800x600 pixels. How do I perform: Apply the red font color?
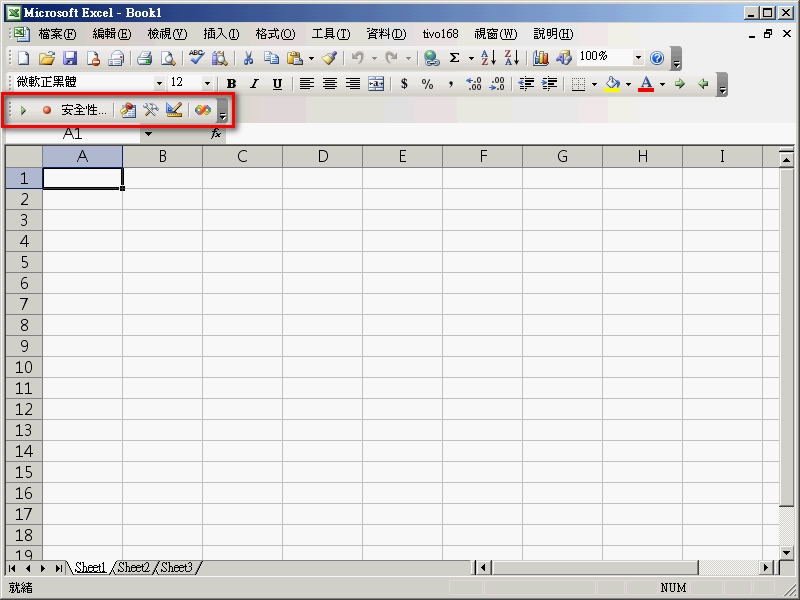tap(646, 84)
